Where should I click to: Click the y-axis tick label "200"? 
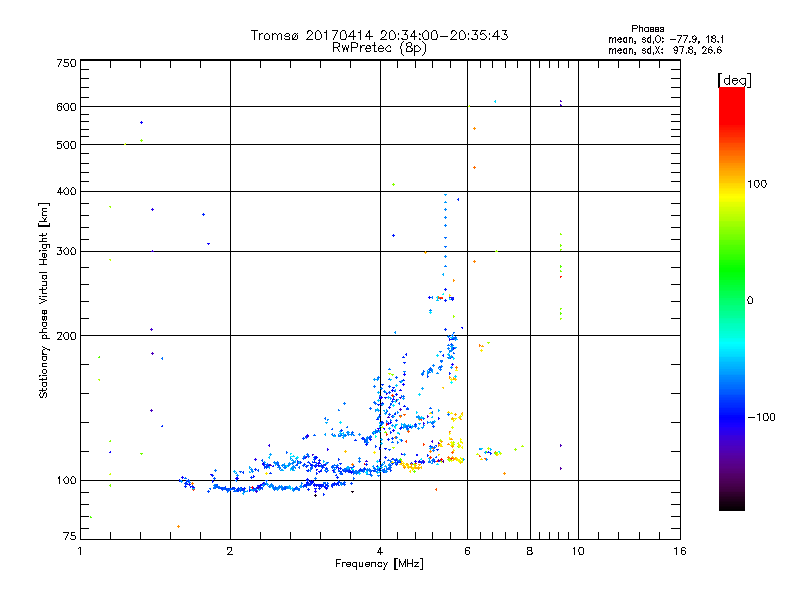[x=66, y=336]
